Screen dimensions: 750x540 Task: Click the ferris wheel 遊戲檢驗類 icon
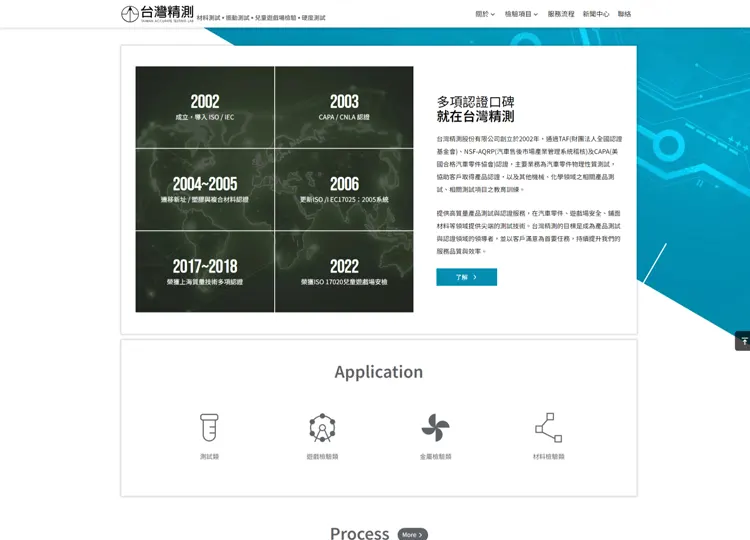pyautogui.click(x=322, y=427)
